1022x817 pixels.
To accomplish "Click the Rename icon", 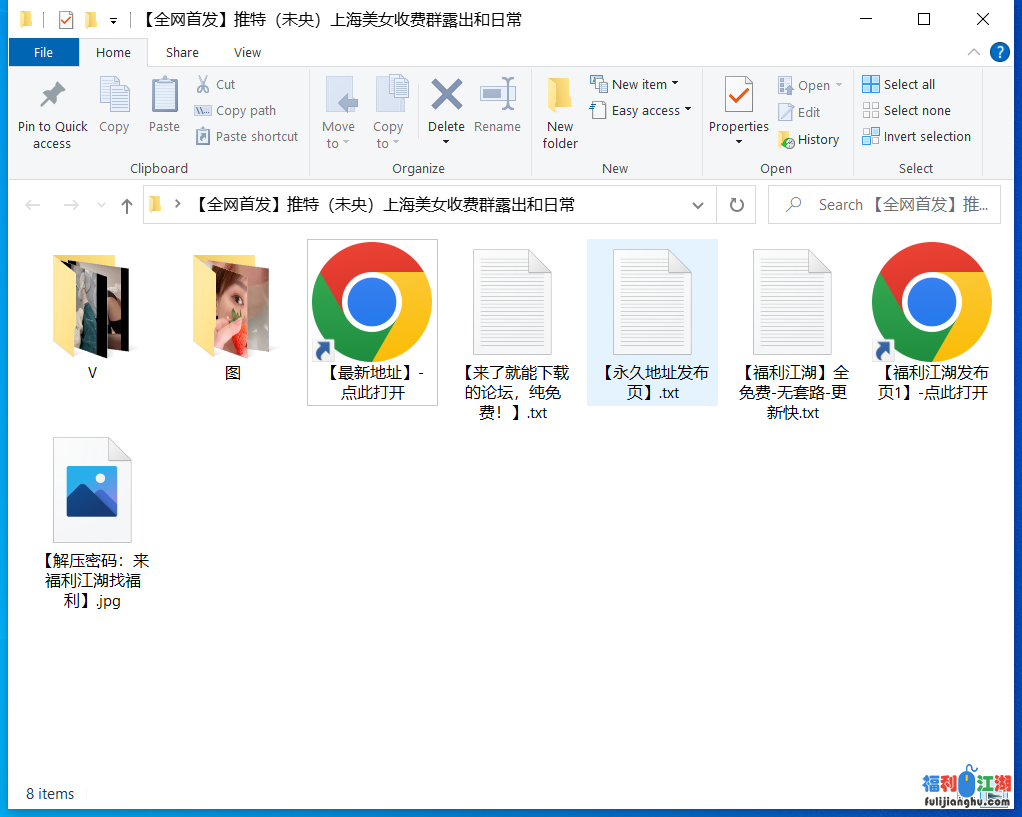I will click(x=497, y=95).
